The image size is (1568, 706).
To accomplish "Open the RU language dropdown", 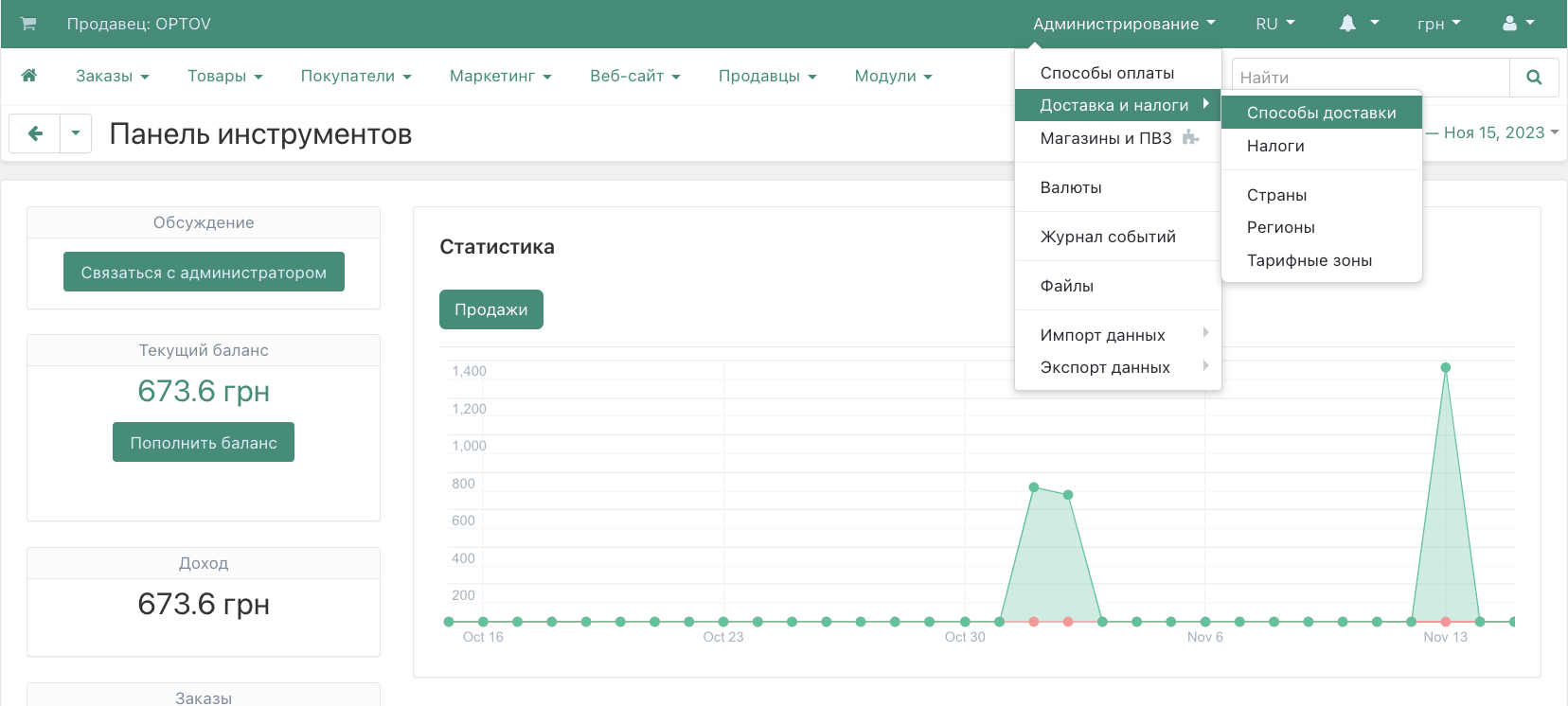I will pos(1274,24).
